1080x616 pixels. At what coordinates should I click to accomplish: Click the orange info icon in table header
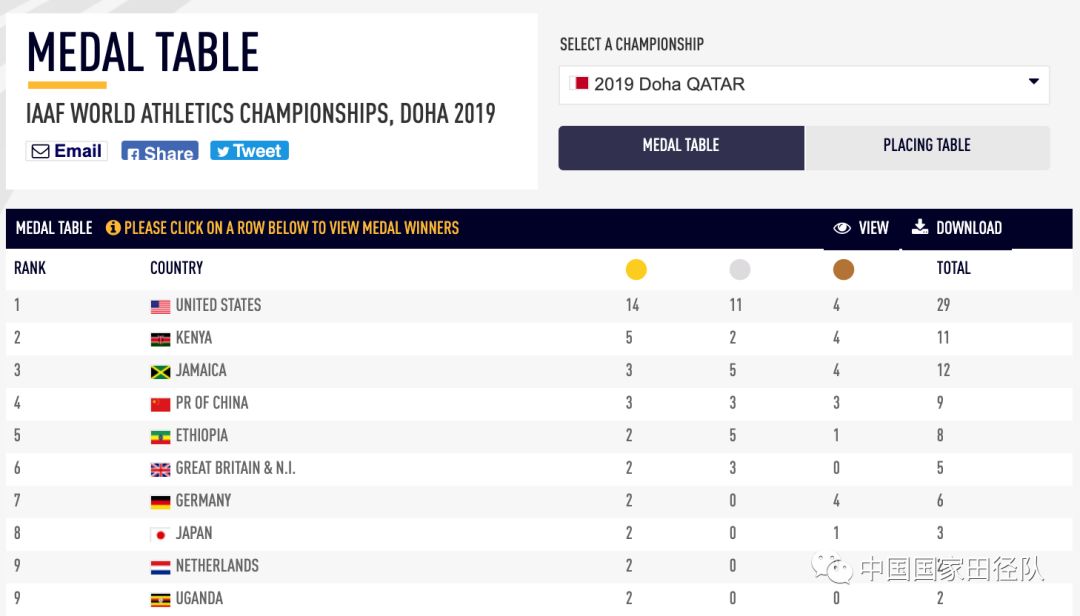point(113,228)
